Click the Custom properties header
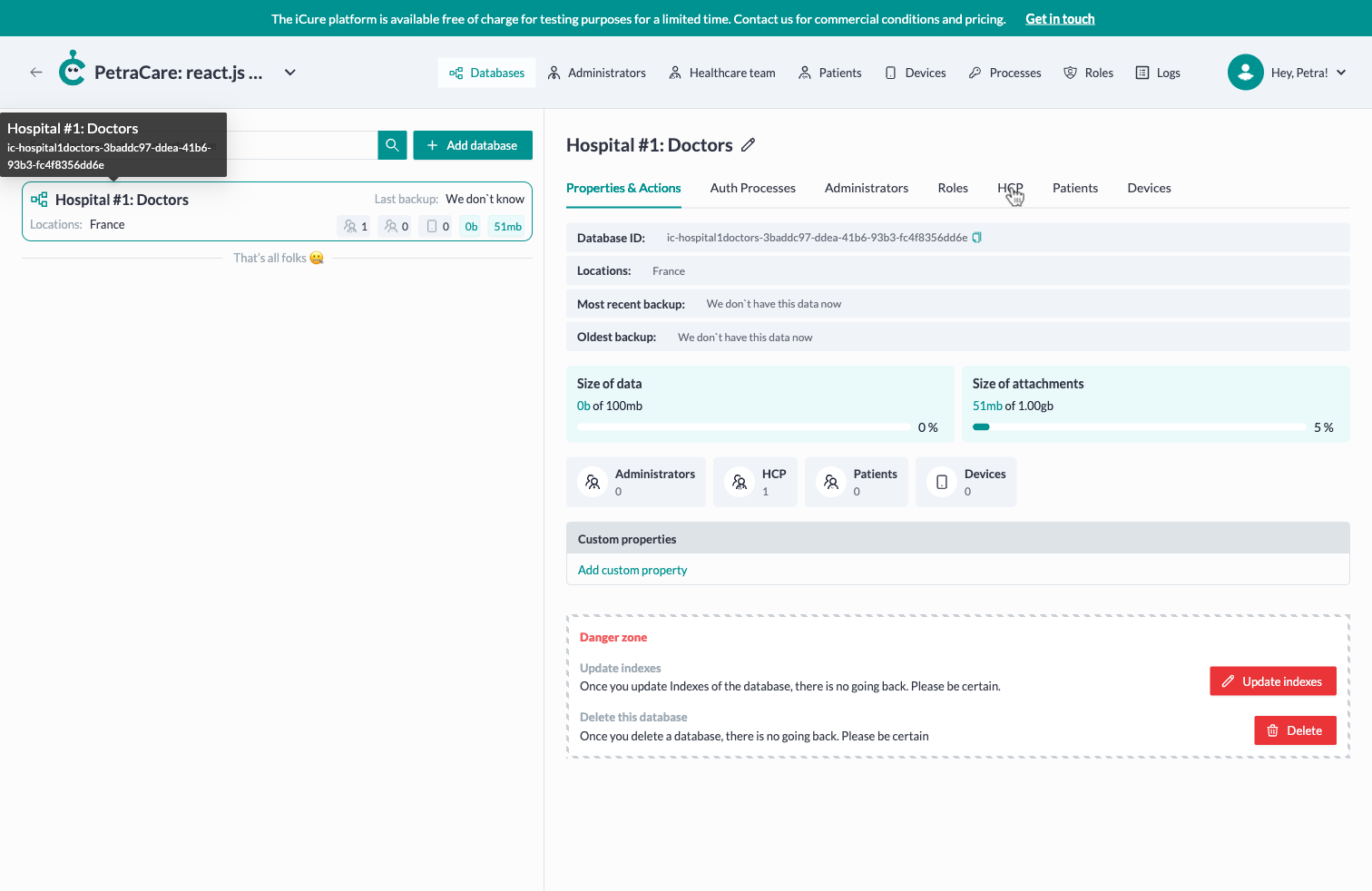This screenshot has height=891, width=1372. coord(958,539)
